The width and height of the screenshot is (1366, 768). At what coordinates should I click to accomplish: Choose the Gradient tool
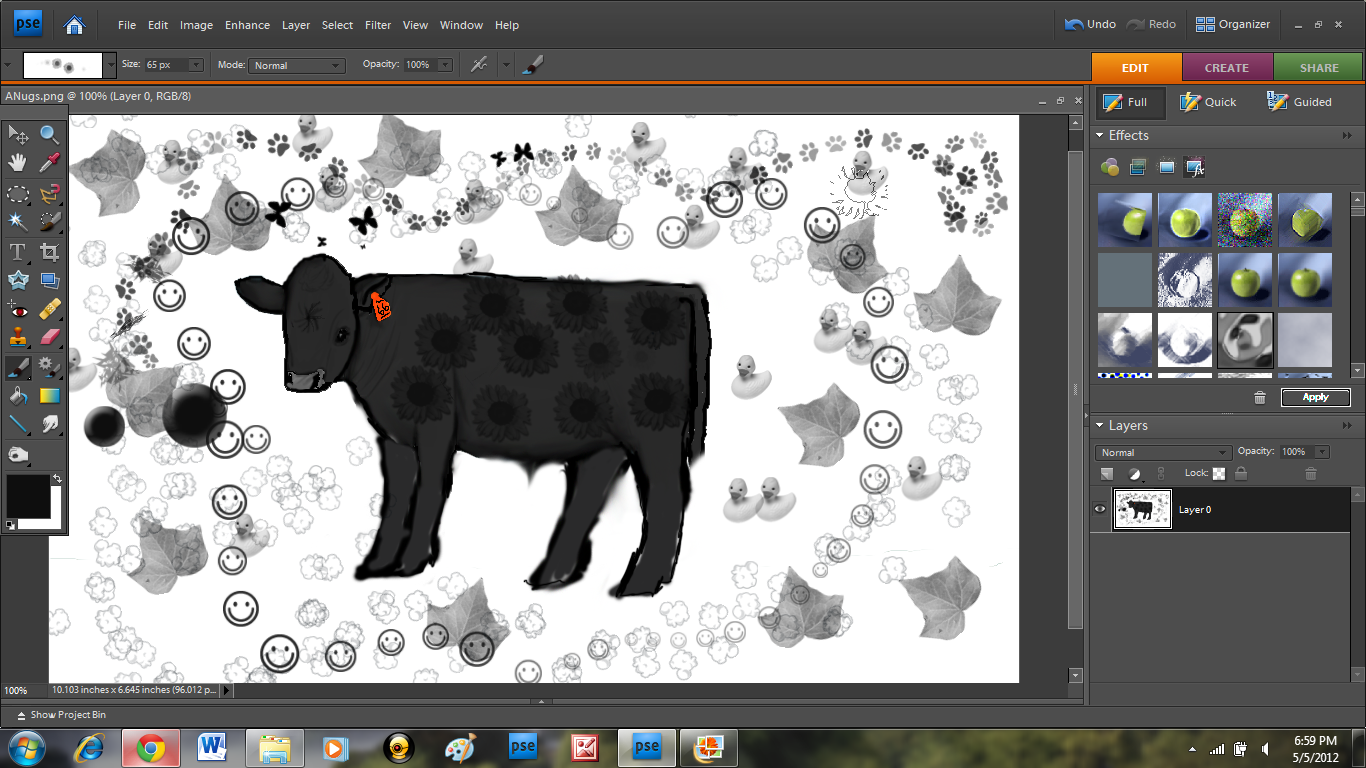coord(49,396)
